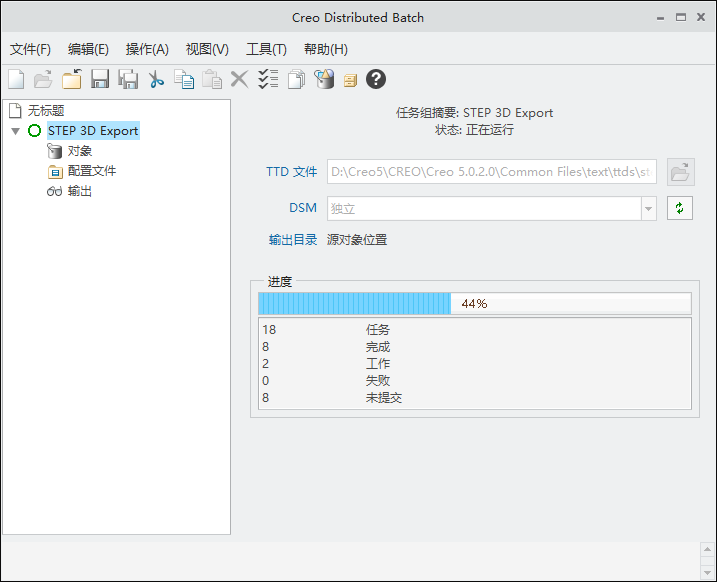Image resolution: width=717 pixels, height=582 pixels.
Task: Select the 对象 tree item
Action: click(80, 151)
